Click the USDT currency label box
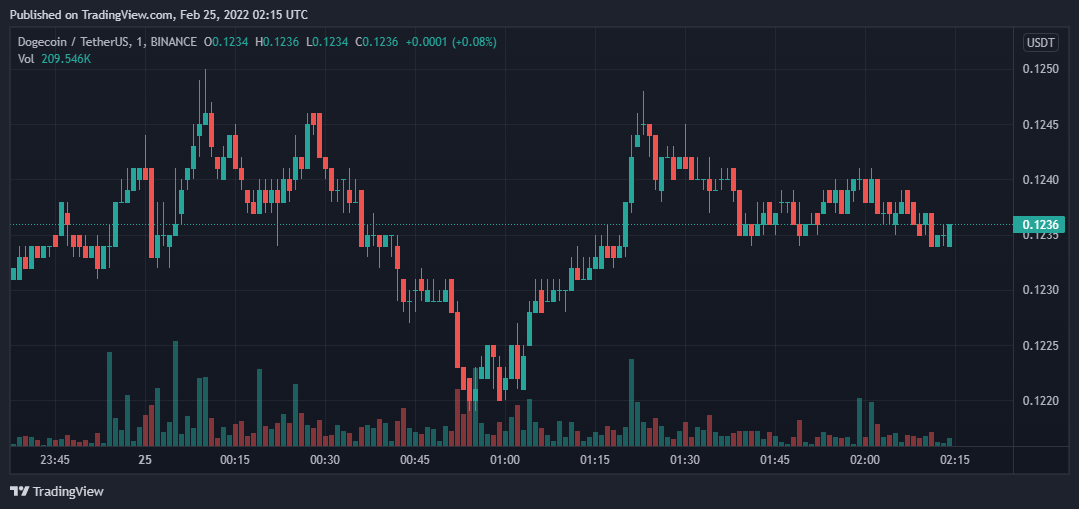Screen dimensions: 1079x509 pyautogui.click(x=1040, y=42)
